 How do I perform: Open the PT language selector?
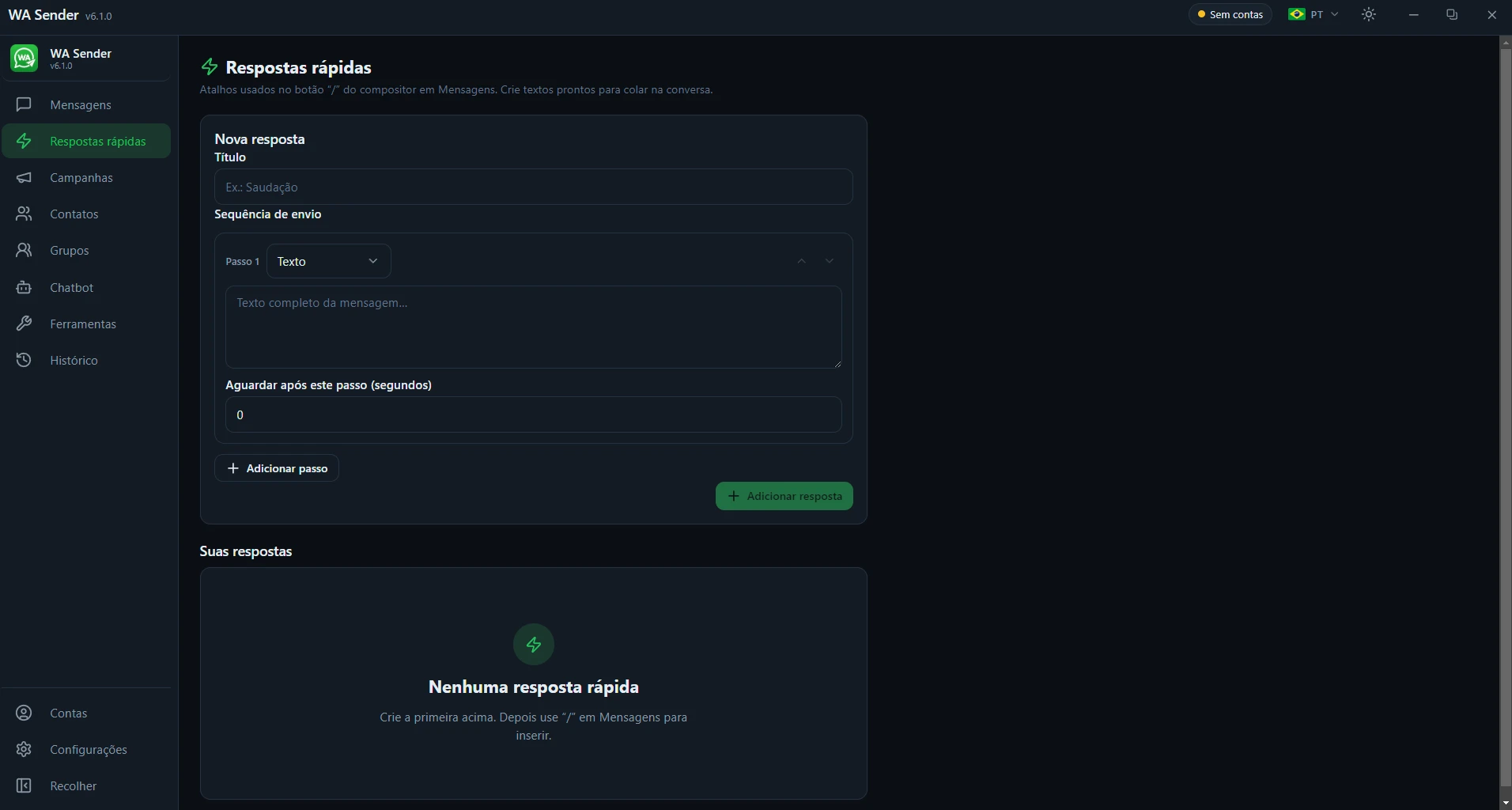click(1314, 14)
